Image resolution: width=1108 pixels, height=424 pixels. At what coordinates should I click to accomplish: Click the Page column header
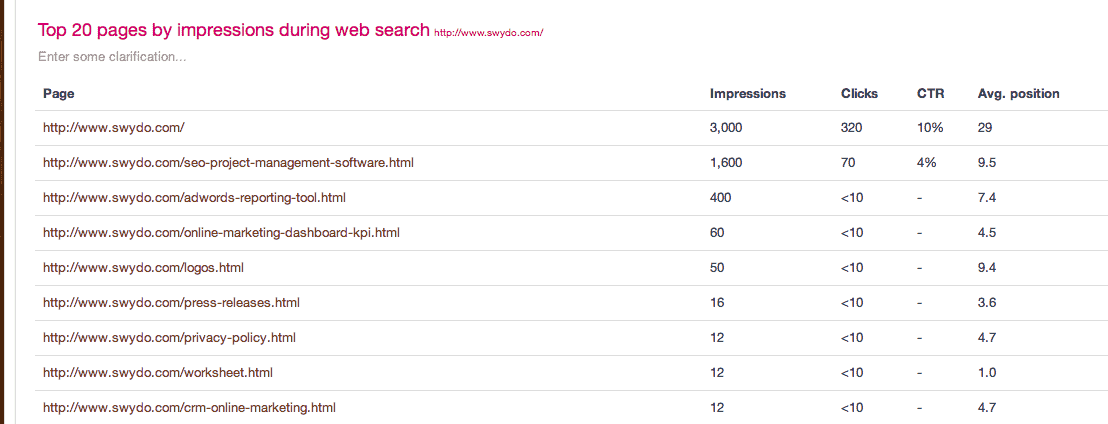pos(59,93)
